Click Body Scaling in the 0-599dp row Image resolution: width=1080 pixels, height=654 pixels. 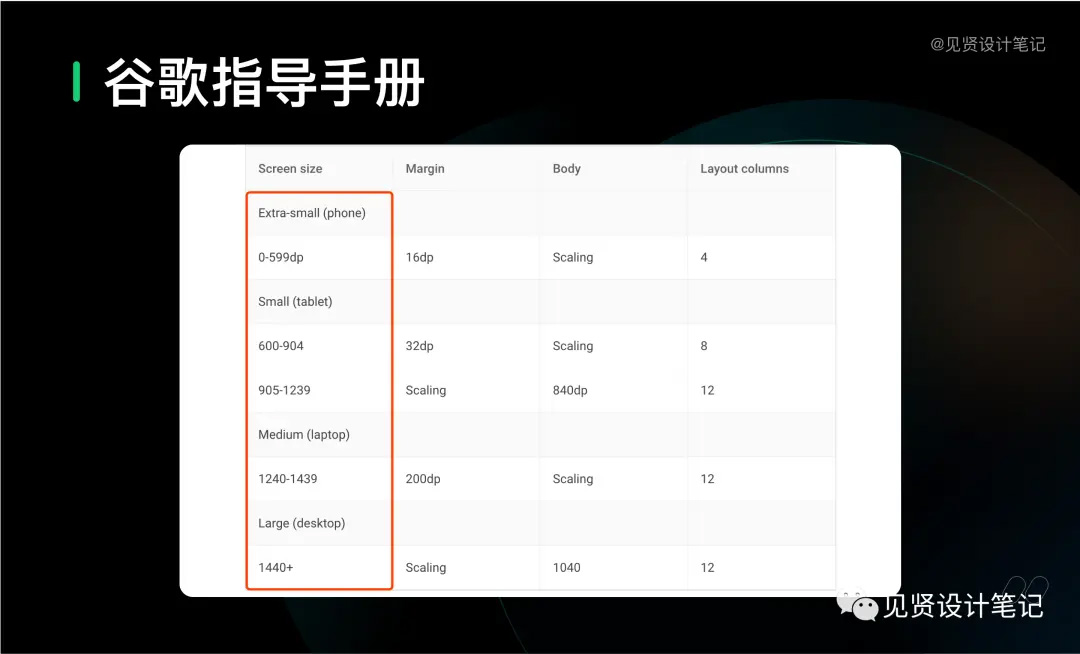tap(573, 257)
